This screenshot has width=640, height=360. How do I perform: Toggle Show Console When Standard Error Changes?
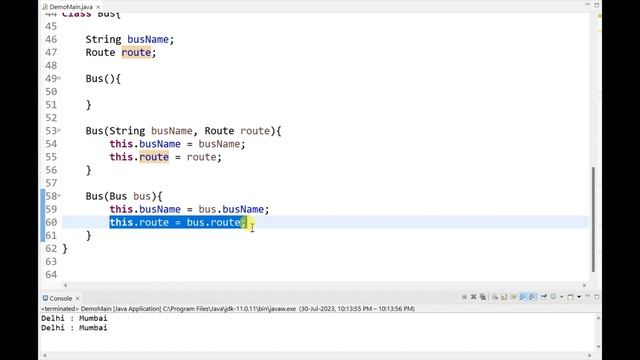(532, 297)
